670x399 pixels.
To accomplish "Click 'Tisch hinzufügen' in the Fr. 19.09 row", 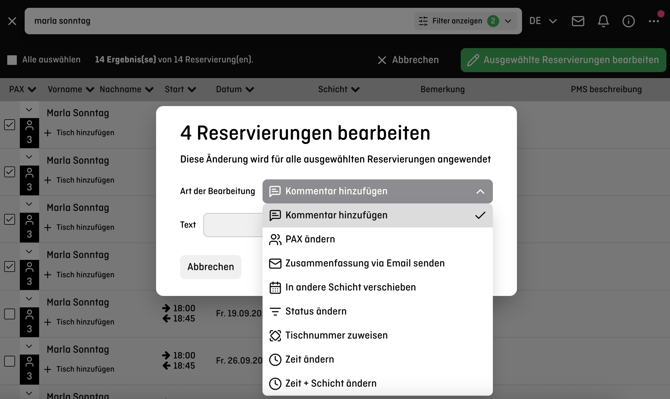I will 79,322.
